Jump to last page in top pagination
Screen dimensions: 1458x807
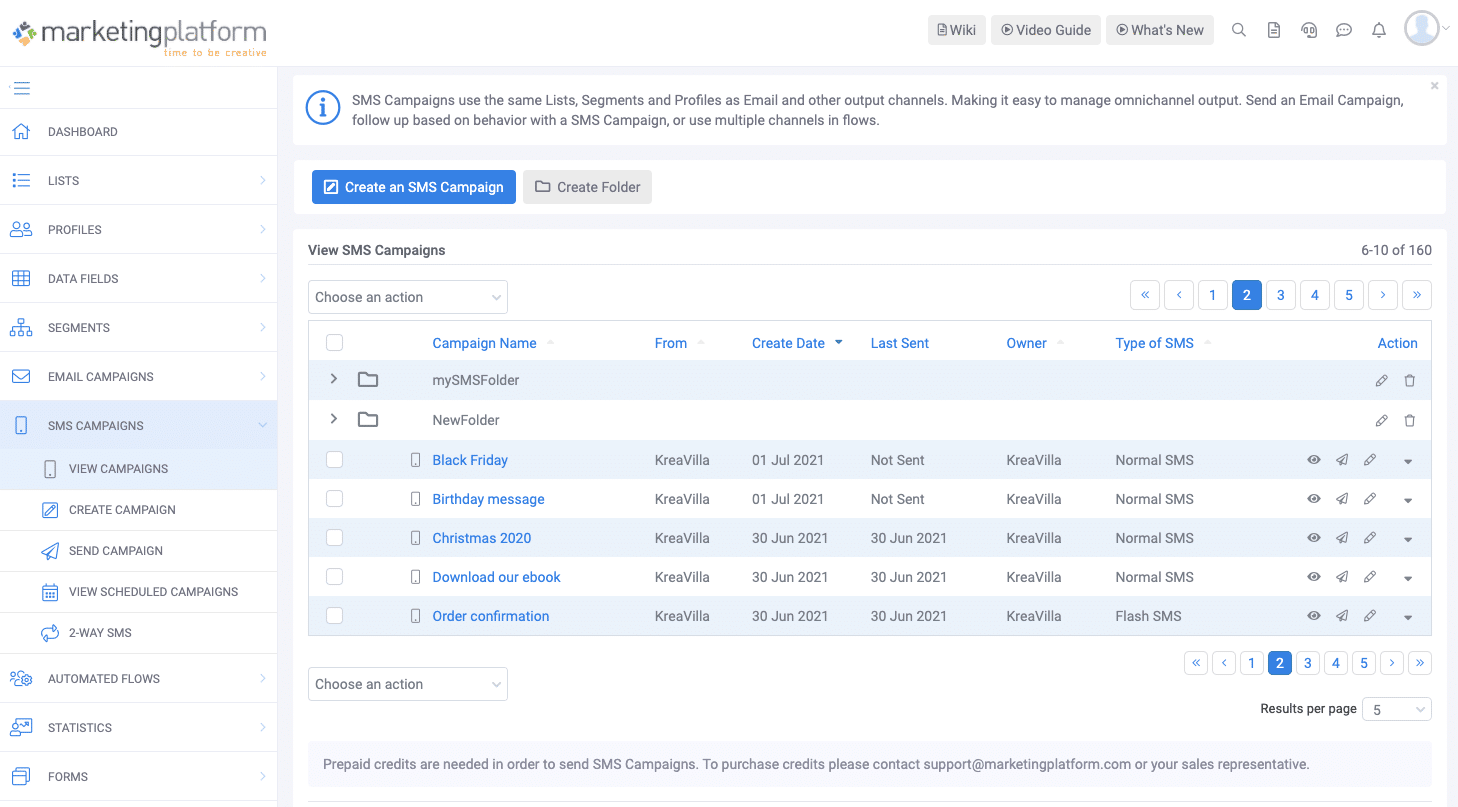1417,295
